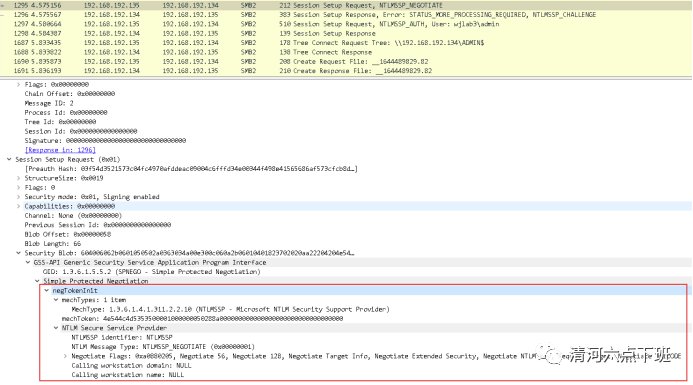The image size is (693, 385).
Task: Collapse the Security Blob node
Action: tap(18, 253)
